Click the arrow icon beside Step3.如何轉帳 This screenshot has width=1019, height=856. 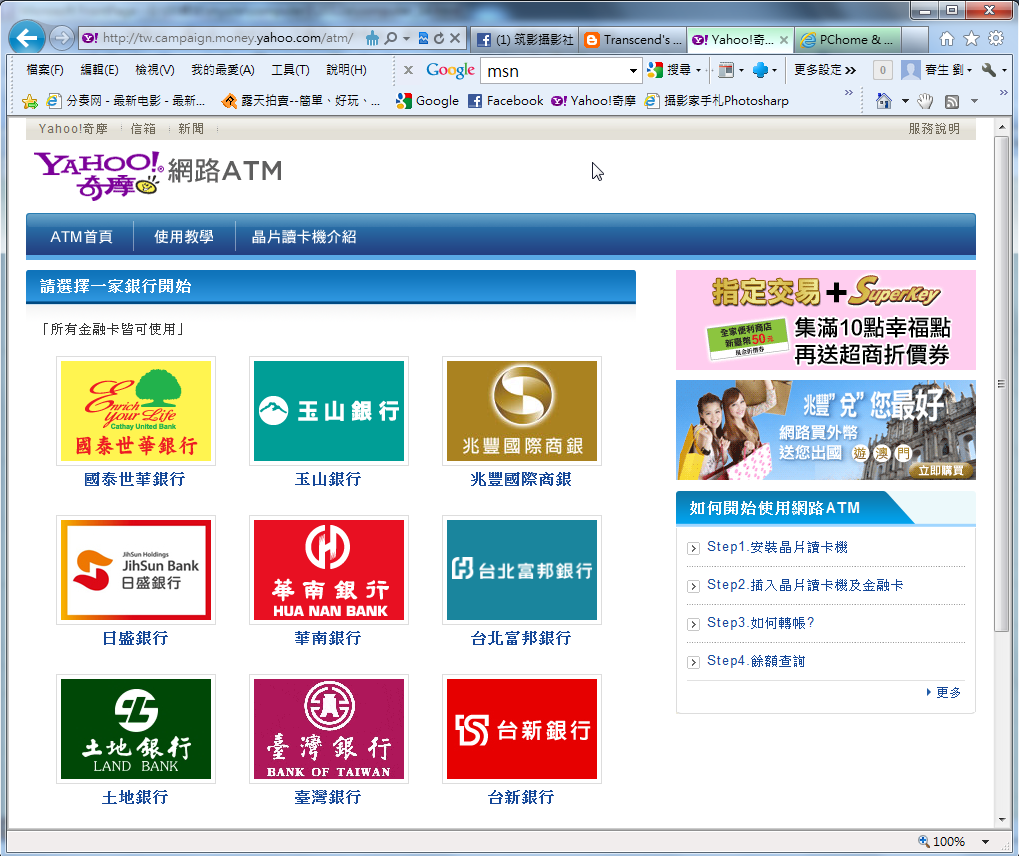click(693, 624)
